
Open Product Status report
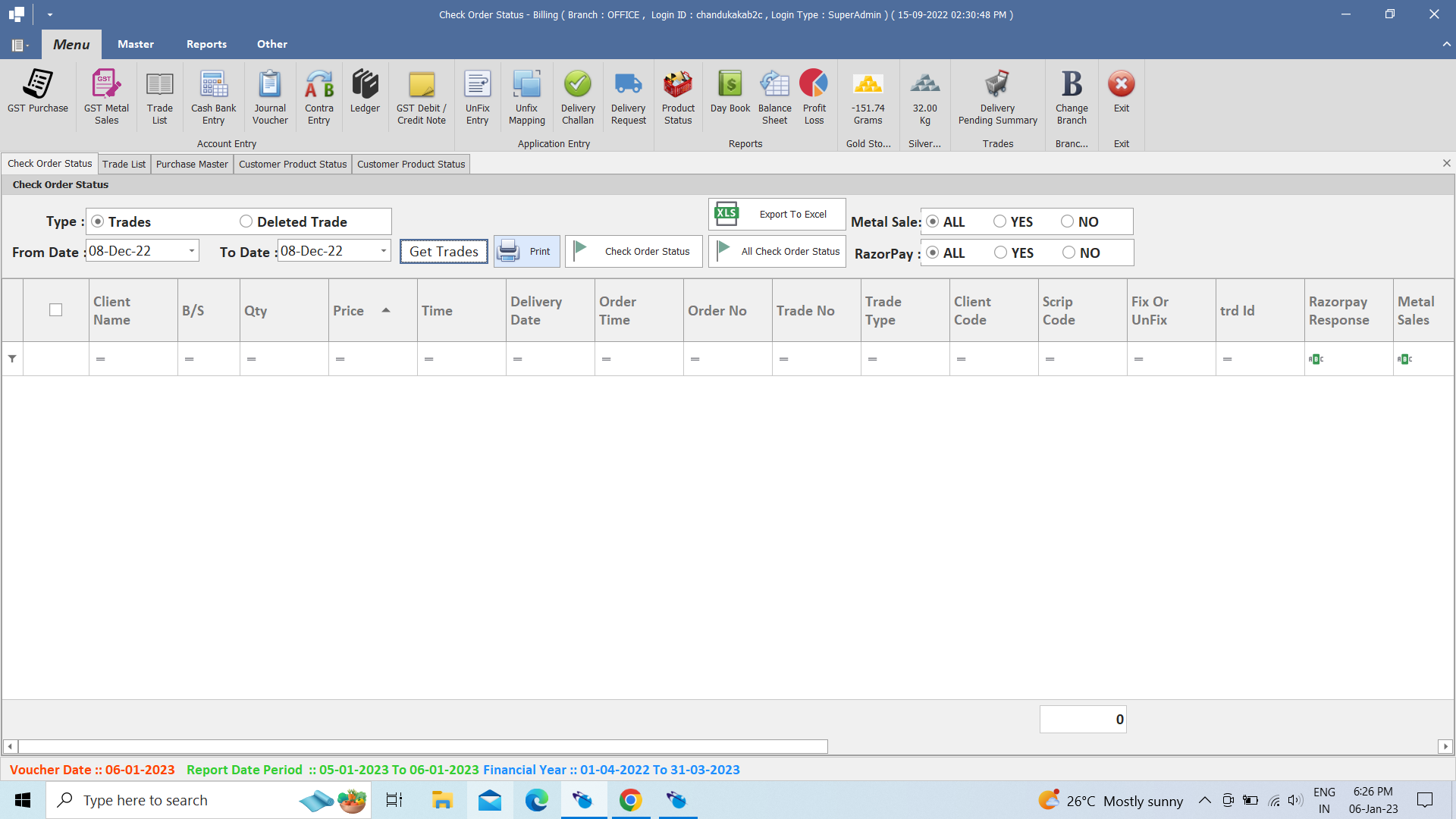[x=678, y=97]
